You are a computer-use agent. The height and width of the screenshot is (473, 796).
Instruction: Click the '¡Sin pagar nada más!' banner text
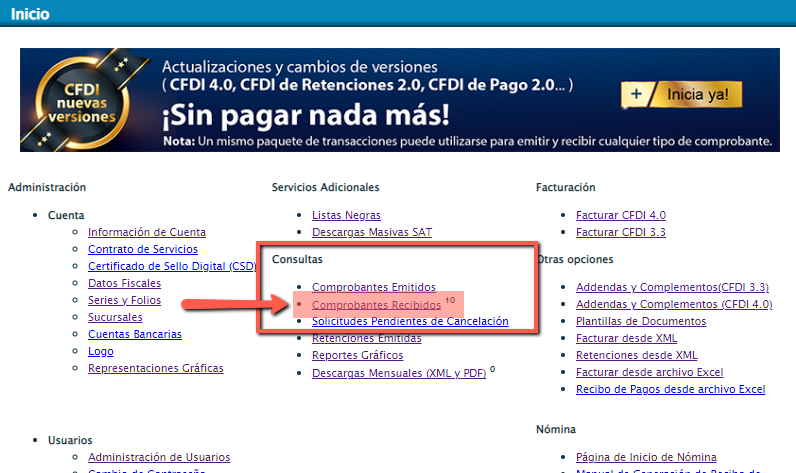pyautogui.click(x=306, y=115)
